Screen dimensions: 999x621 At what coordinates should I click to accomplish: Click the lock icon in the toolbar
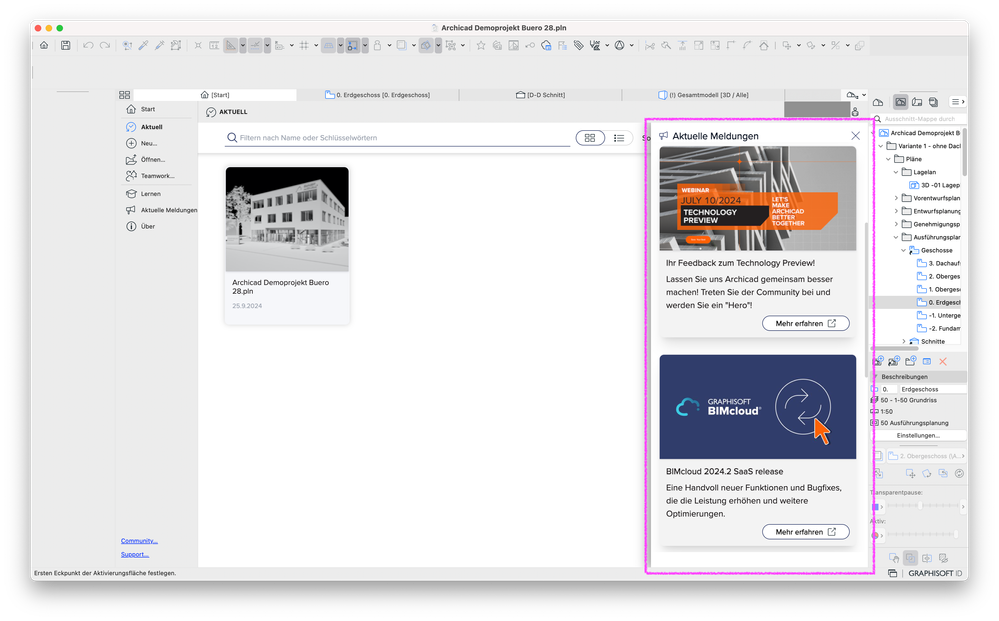[377, 45]
